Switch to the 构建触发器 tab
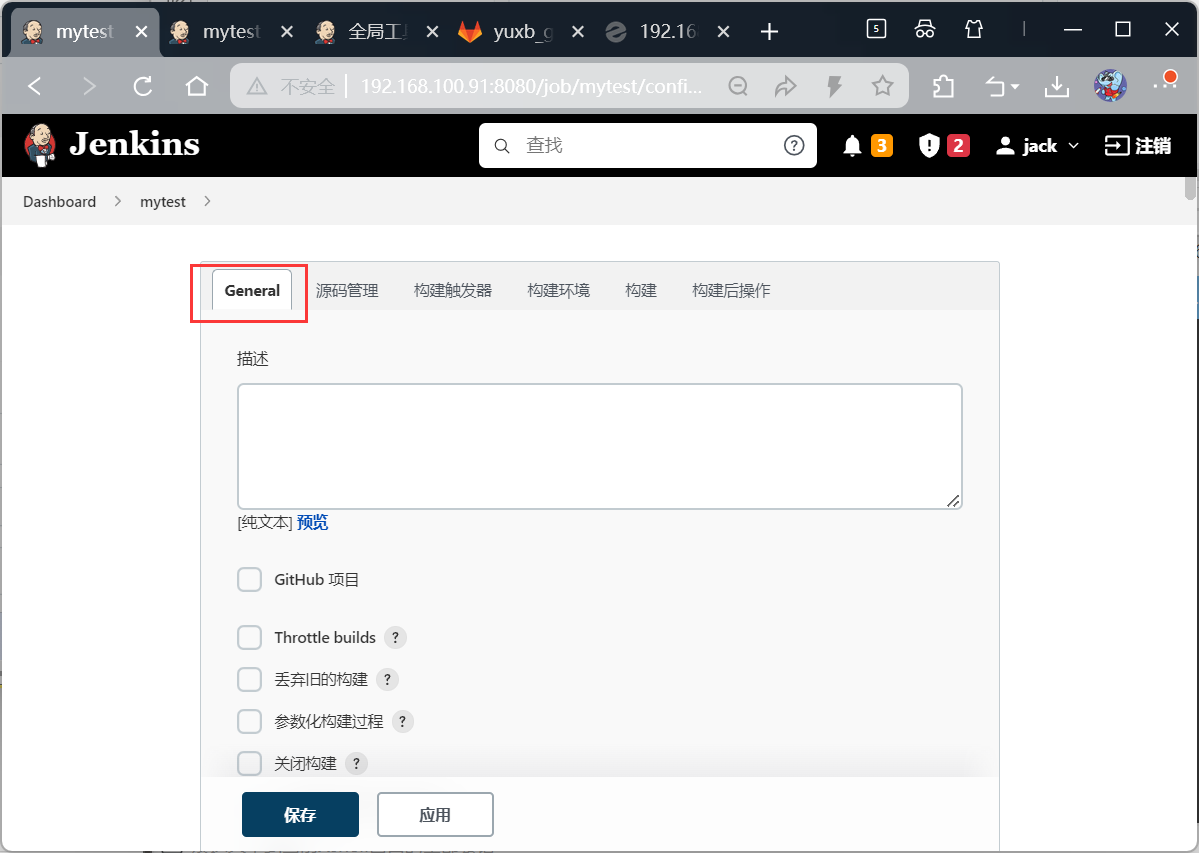This screenshot has width=1199, height=853. pos(453,290)
